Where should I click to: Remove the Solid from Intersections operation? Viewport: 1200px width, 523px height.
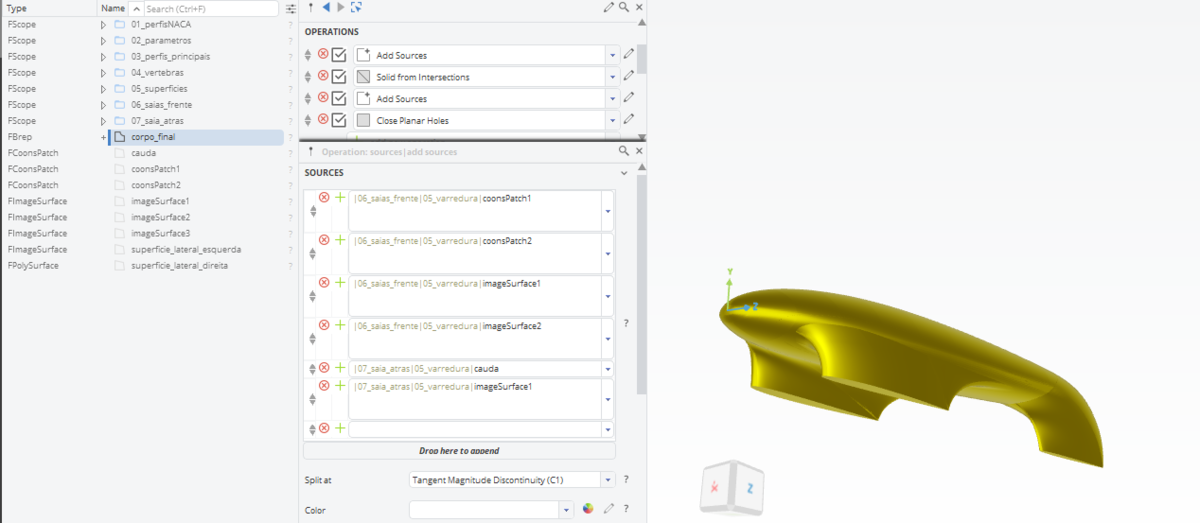coord(323,76)
